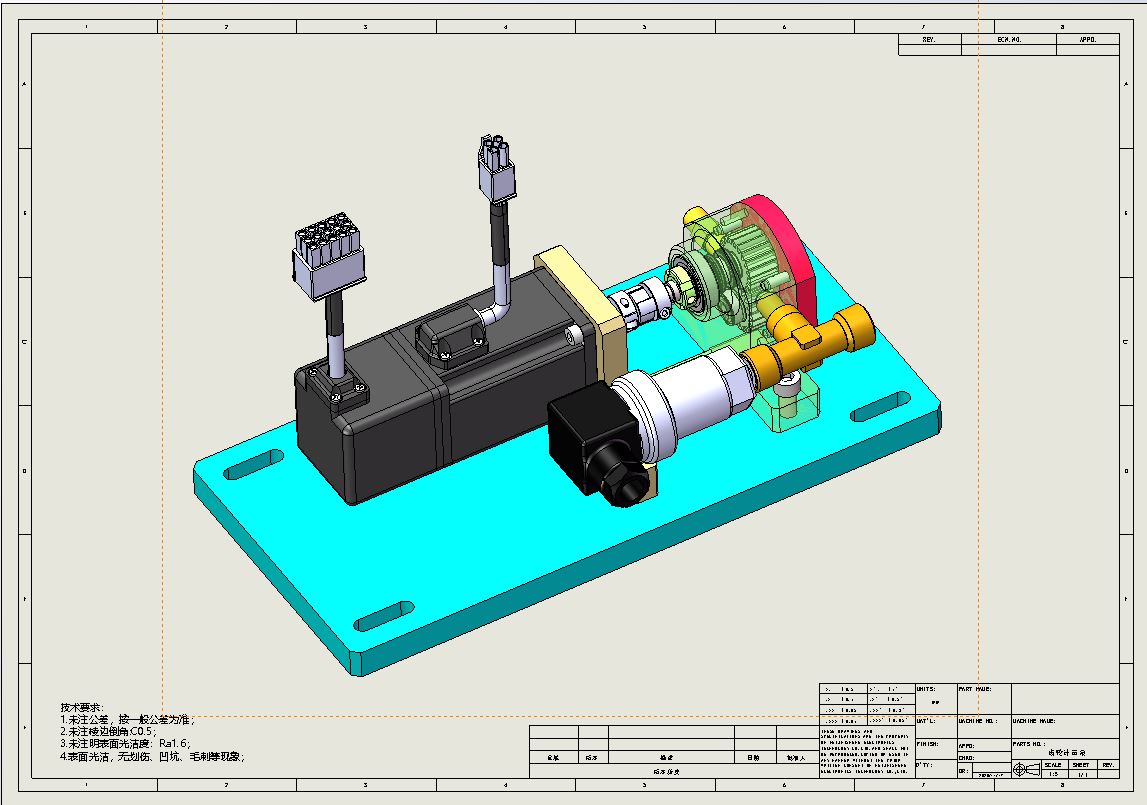
Task: Select the black servo motor body
Action: (x=439, y=395)
